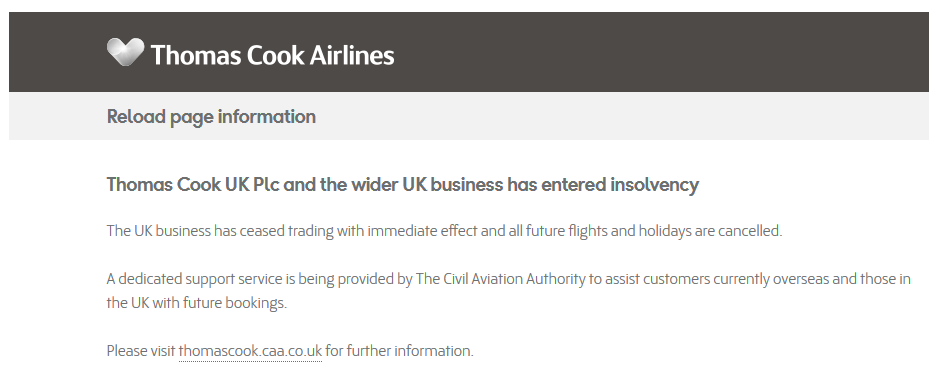Click the Reload page information heading
The image size is (929, 371).
tap(211, 117)
